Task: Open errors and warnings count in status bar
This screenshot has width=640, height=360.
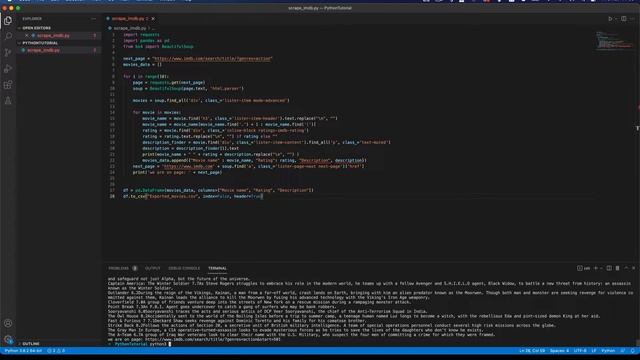Action: [56, 351]
